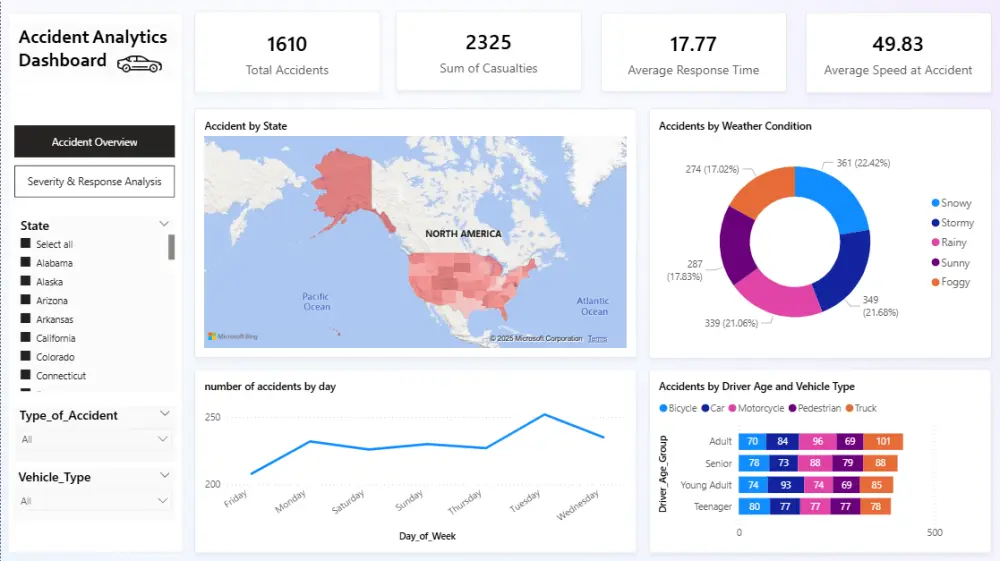The image size is (1000, 561).
Task: Click the Senior Pedestrian bar 79
Action: coord(848,463)
